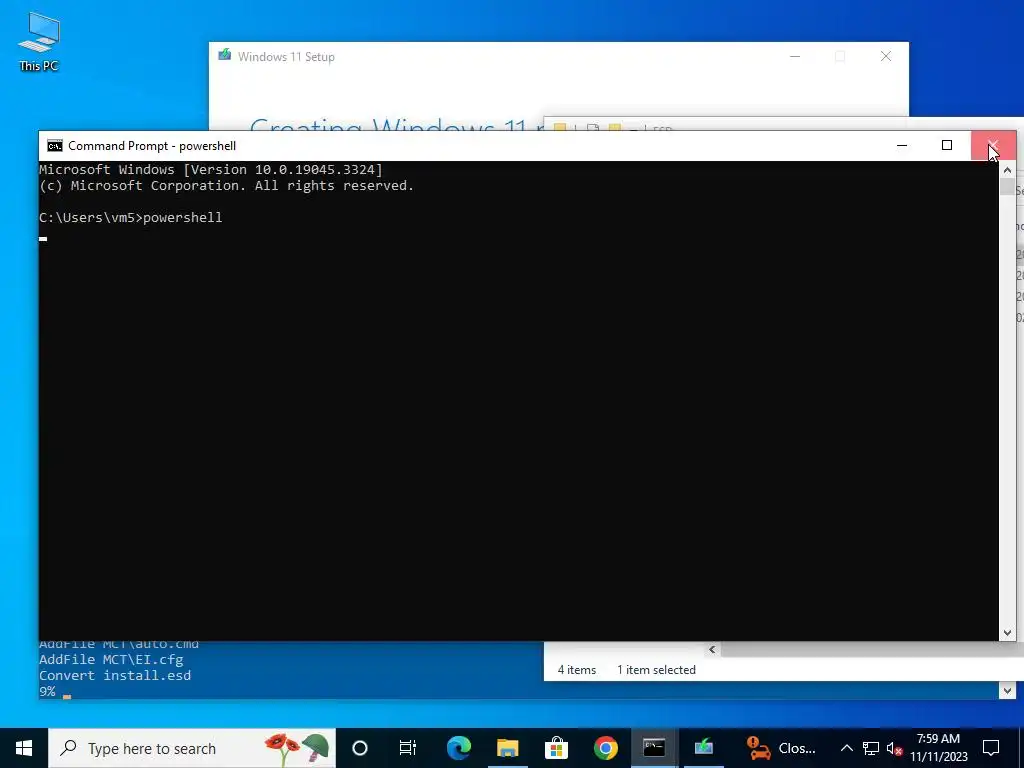Minimize the Command Prompt window
Screen dimensions: 1024x768
pos(902,145)
